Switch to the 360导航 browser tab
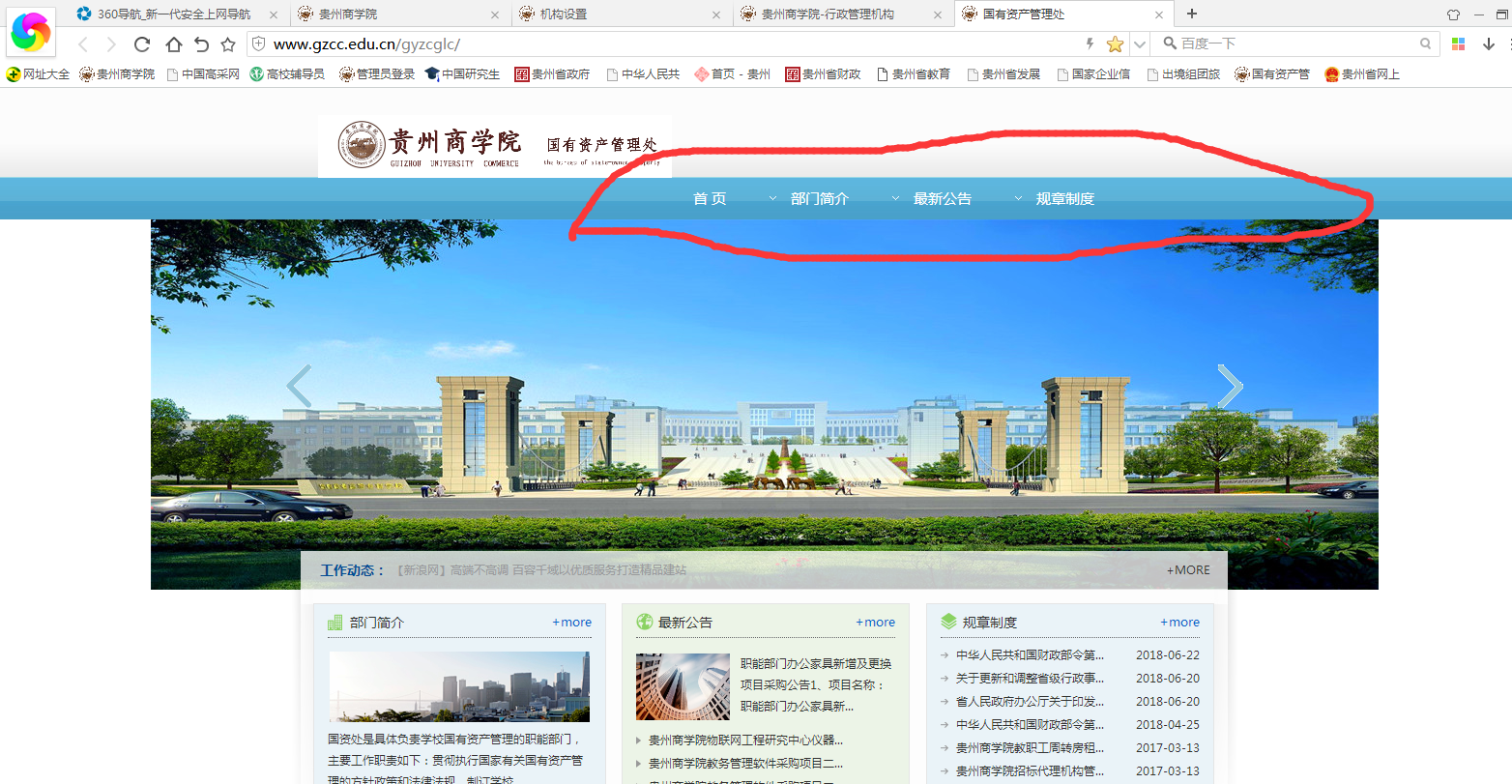Screen dimensions: 1512x784 (174, 15)
